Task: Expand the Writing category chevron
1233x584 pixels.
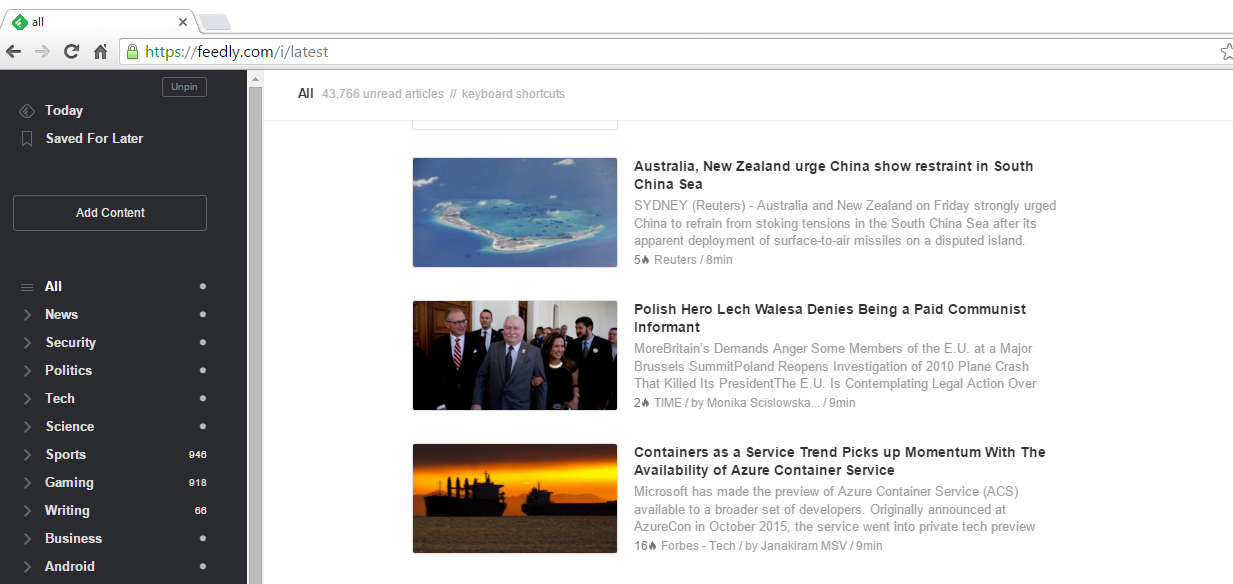Action: tap(27, 511)
